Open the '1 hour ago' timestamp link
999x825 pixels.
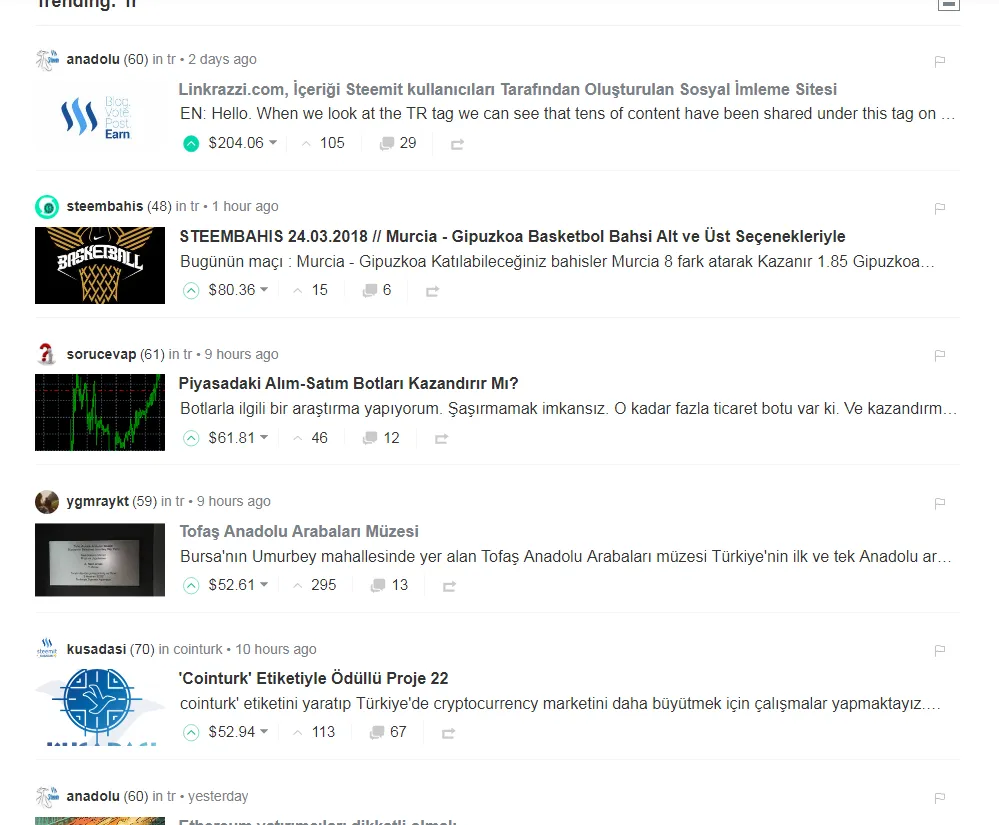(245, 206)
